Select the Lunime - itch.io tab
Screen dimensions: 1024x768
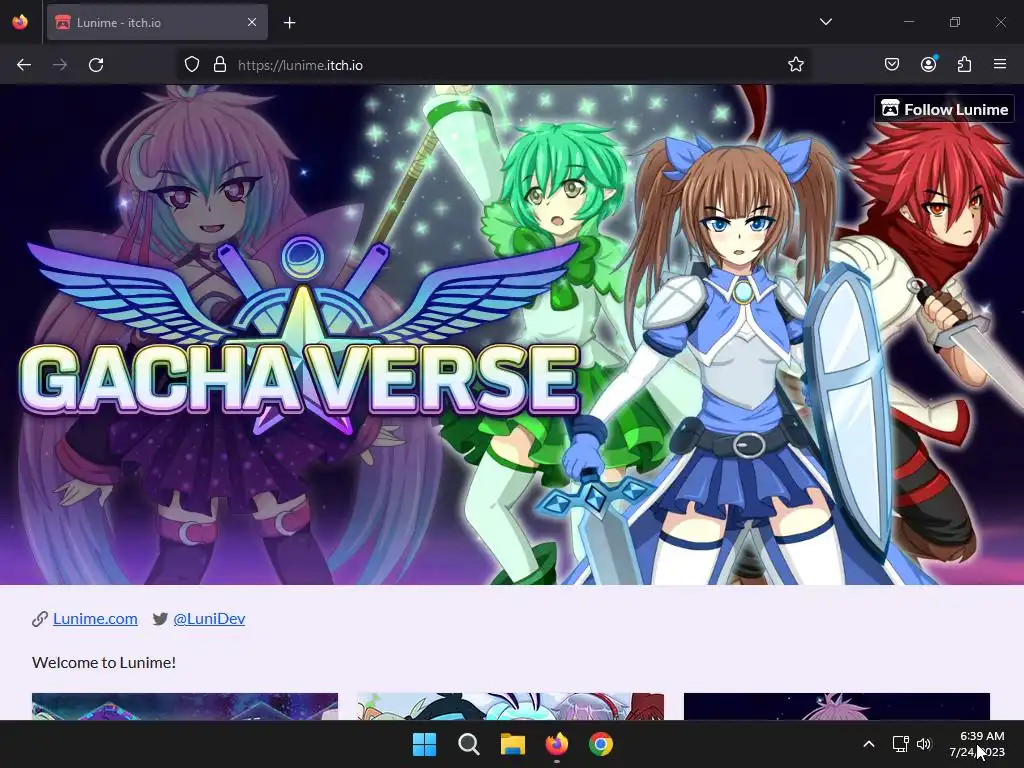click(157, 22)
